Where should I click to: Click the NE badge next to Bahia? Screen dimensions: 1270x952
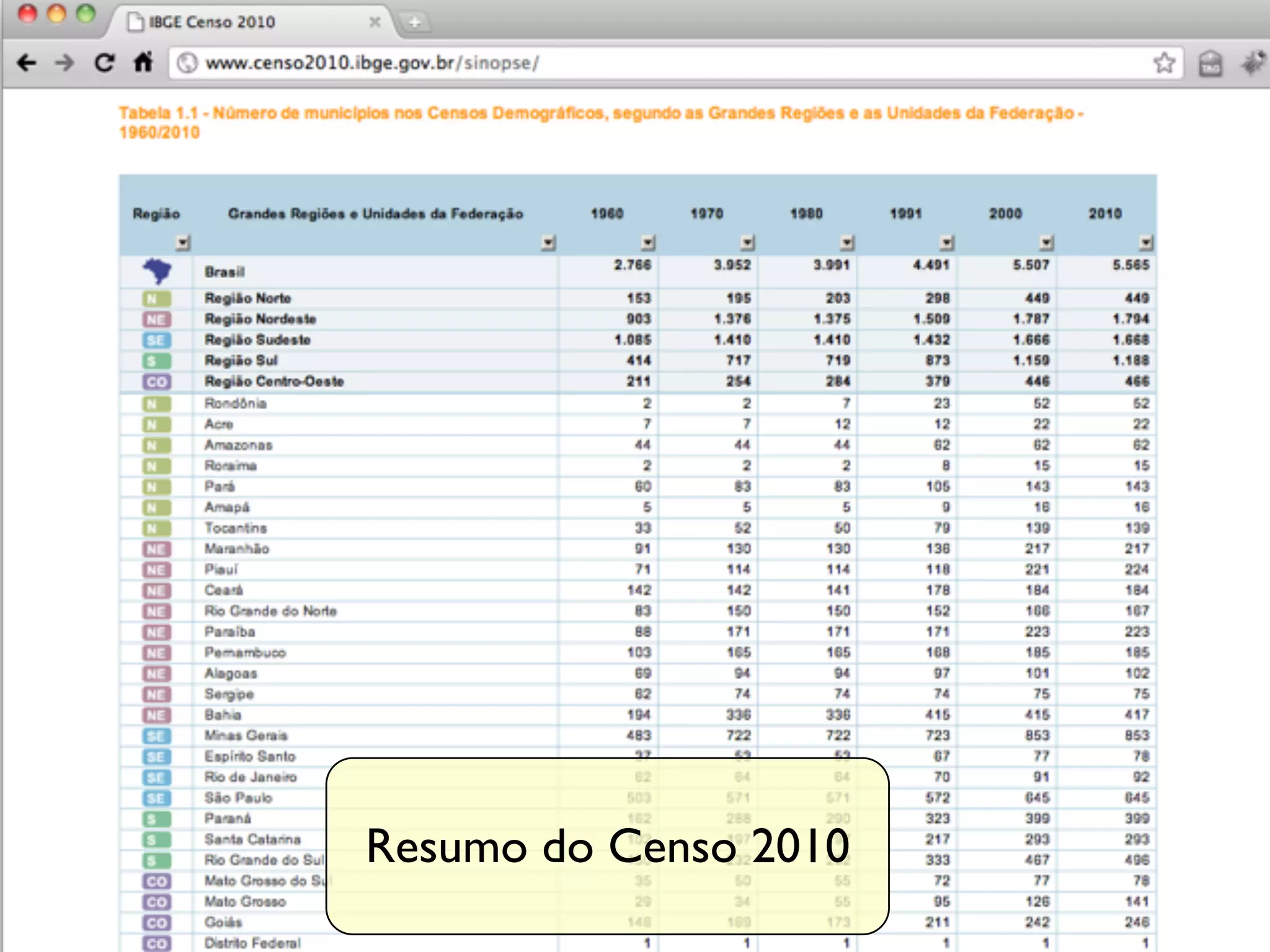point(156,716)
